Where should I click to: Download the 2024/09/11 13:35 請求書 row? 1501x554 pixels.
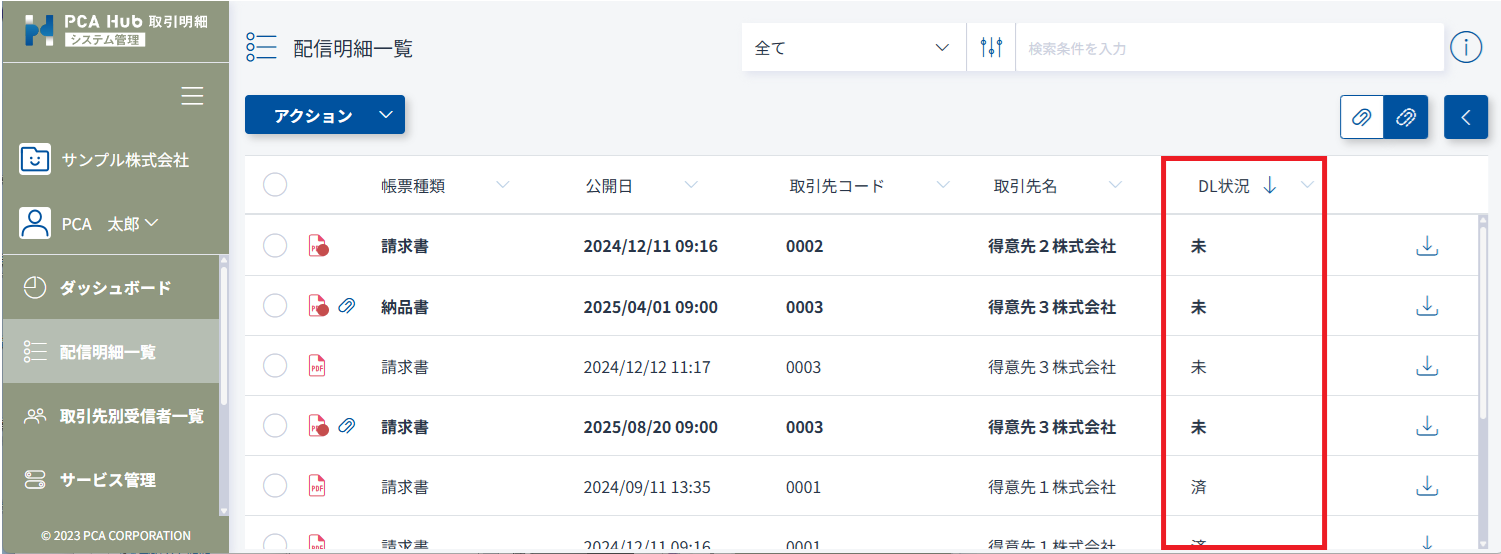(x=1427, y=486)
